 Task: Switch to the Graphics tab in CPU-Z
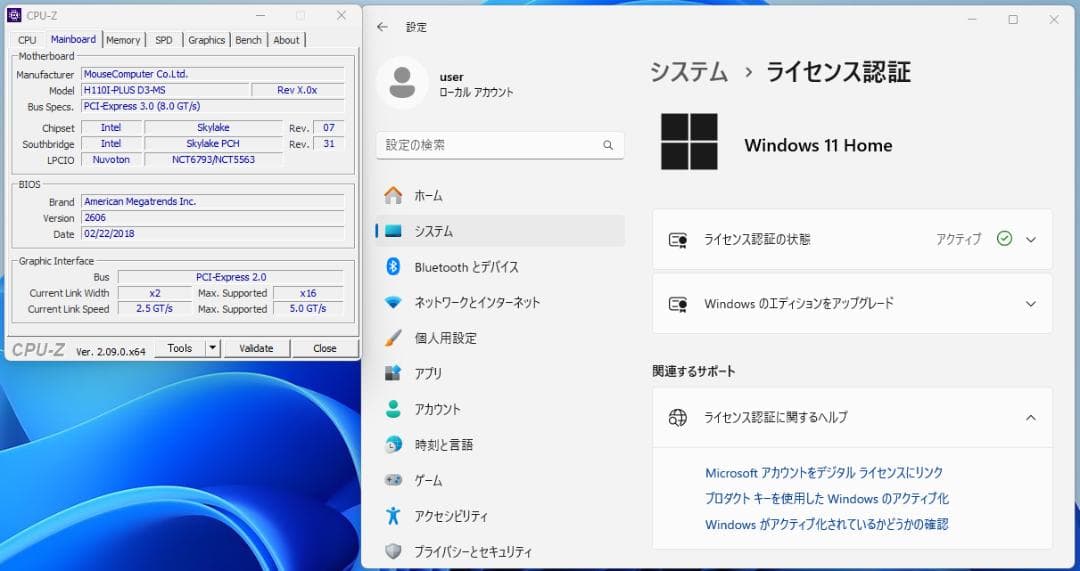click(207, 40)
